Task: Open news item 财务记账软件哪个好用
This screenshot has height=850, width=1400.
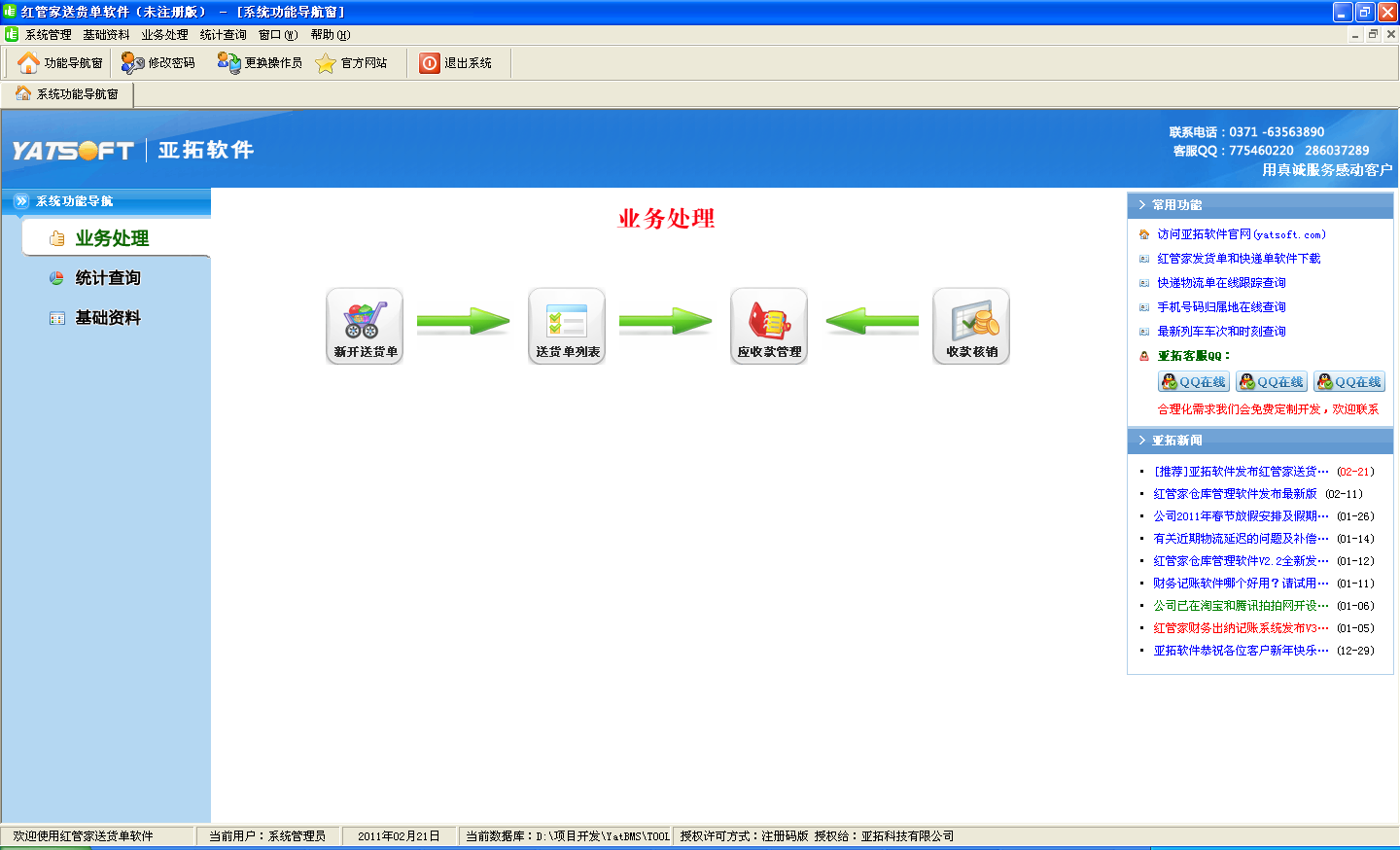Action: (1240, 584)
